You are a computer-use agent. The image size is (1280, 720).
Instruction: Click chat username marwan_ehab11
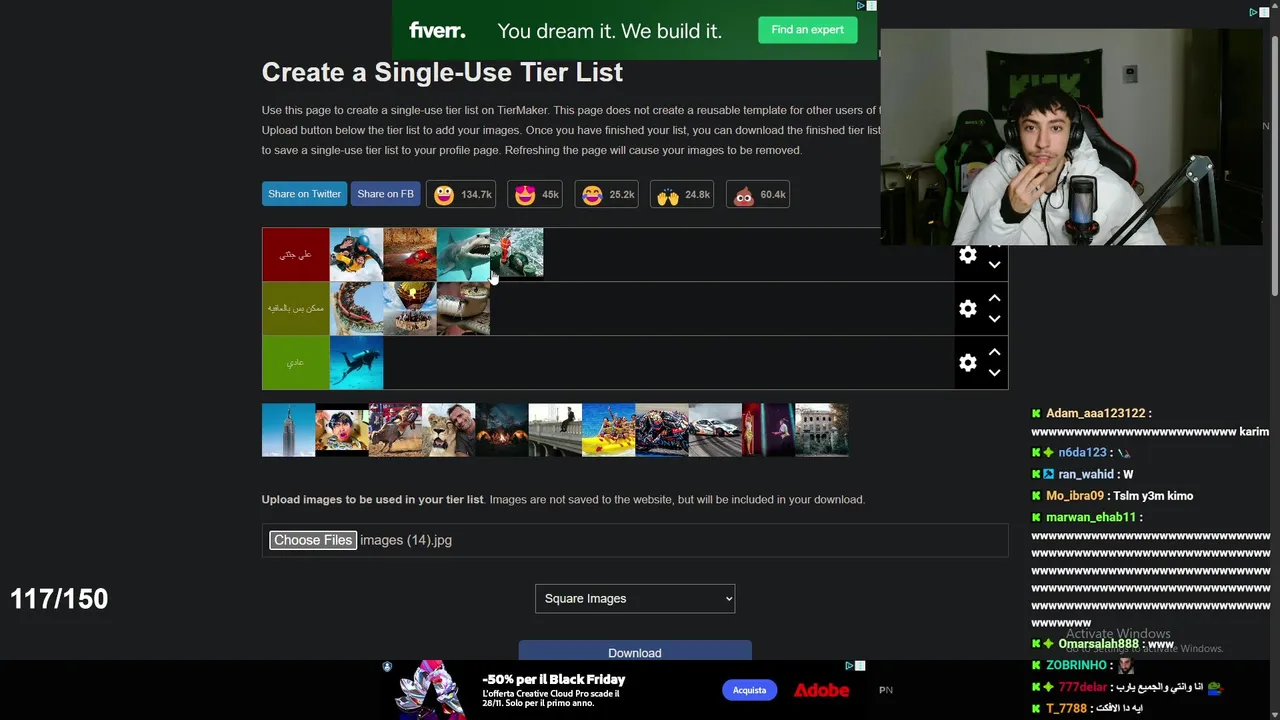coord(1091,517)
